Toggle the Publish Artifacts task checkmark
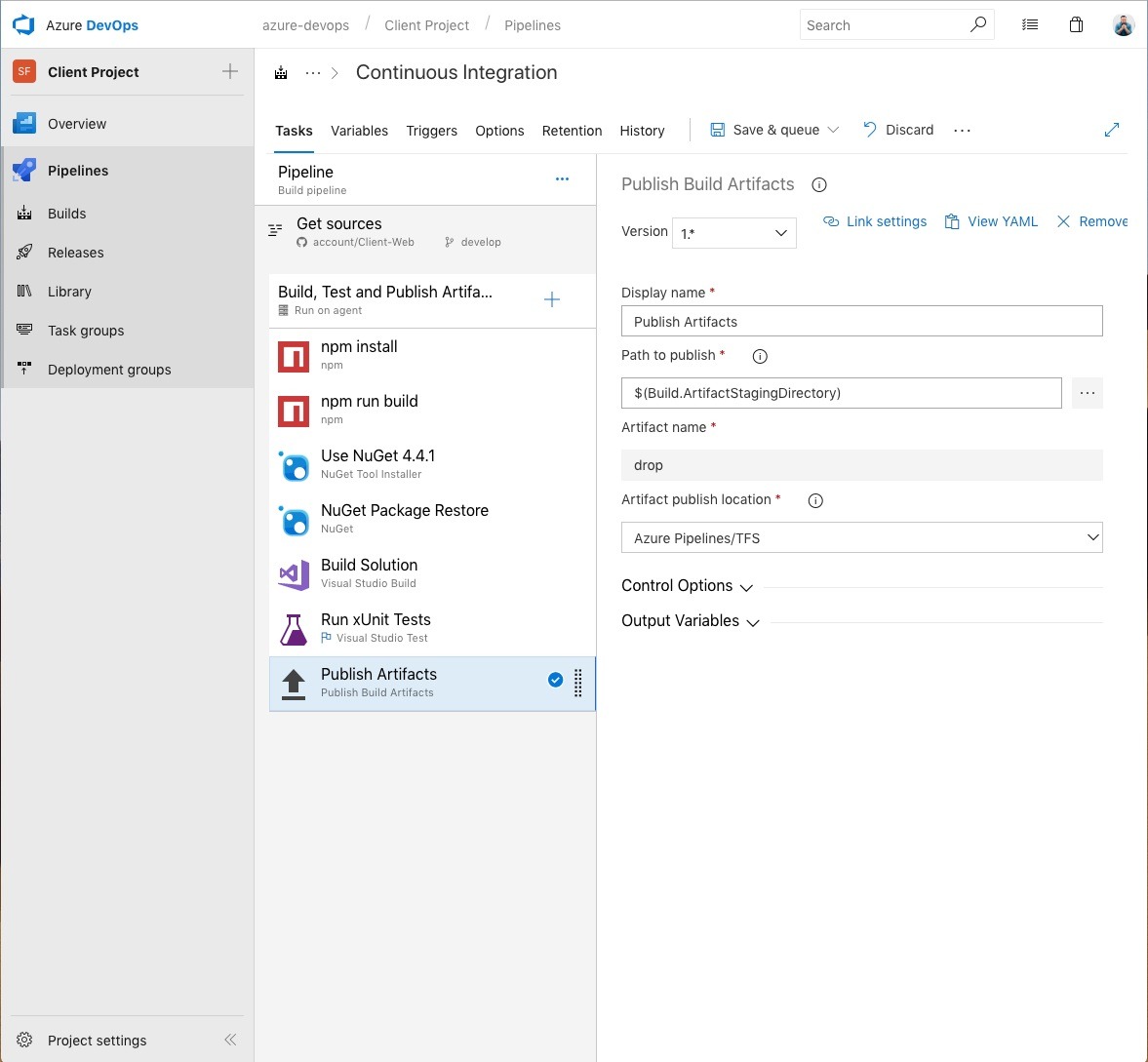1148x1062 pixels. point(555,681)
